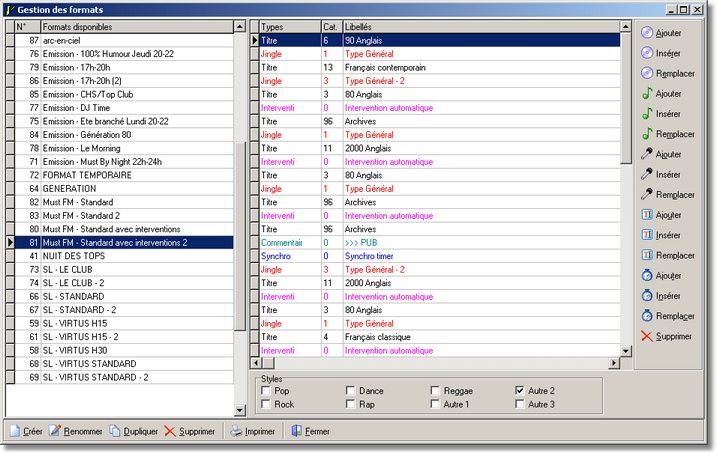This screenshot has width=717, height=454.
Task: Click Remplacer button with text comment icon
Action: [668, 255]
